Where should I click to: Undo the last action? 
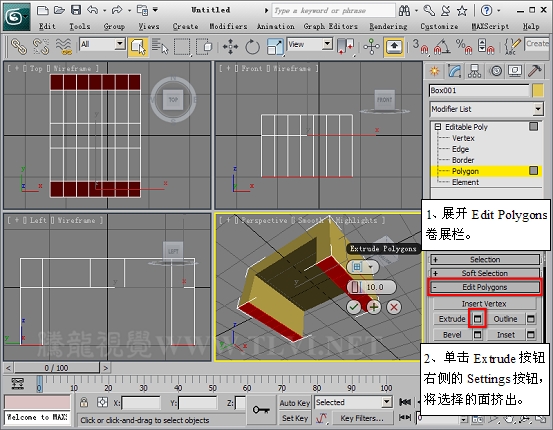(x=92, y=10)
